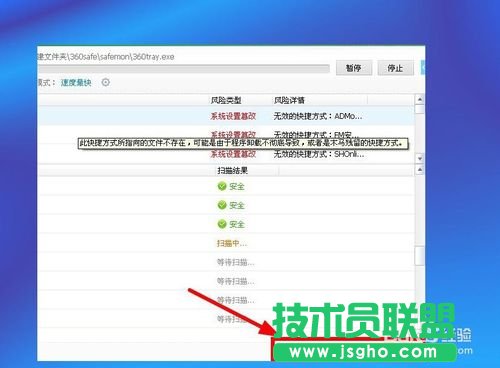Click the scan progress bar
500x368 pixels.
(x=184, y=69)
